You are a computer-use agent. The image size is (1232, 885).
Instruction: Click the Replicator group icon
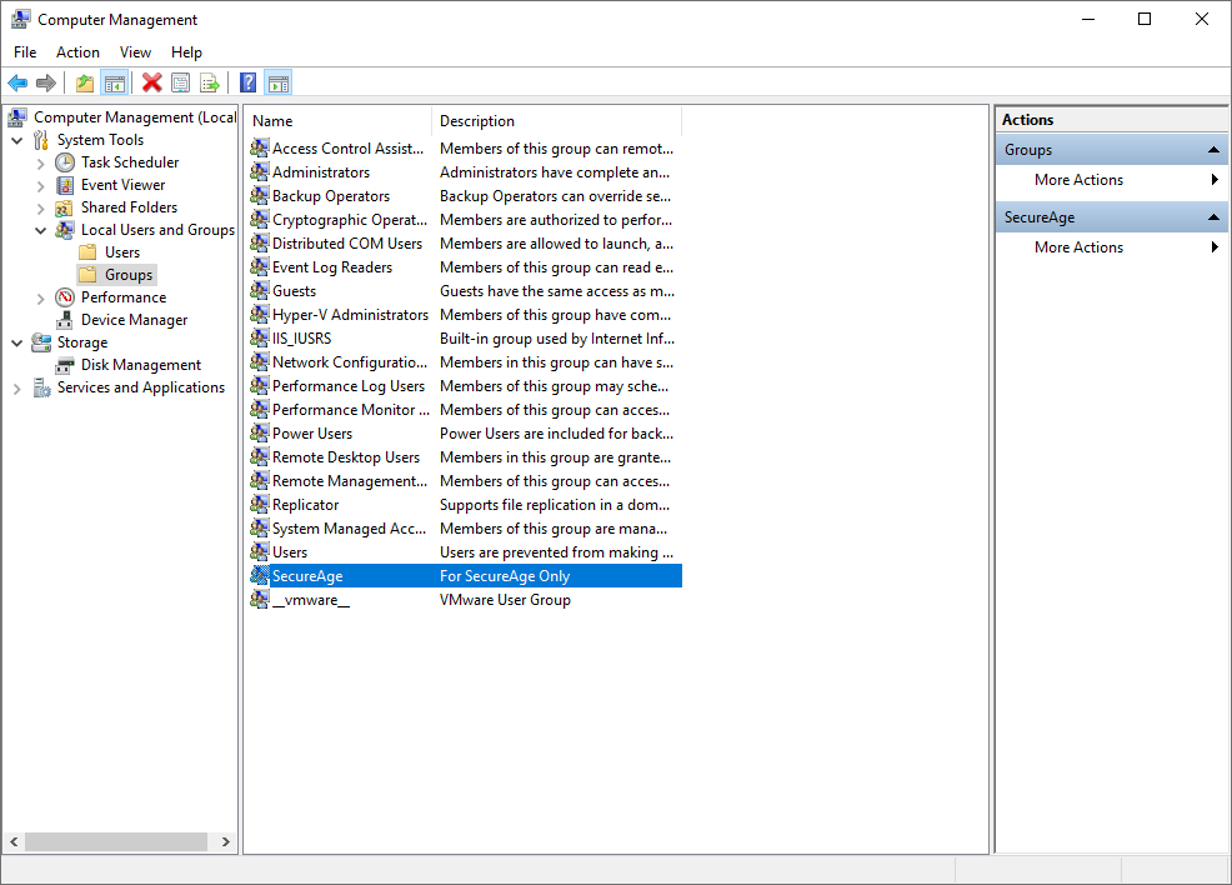[x=259, y=505]
